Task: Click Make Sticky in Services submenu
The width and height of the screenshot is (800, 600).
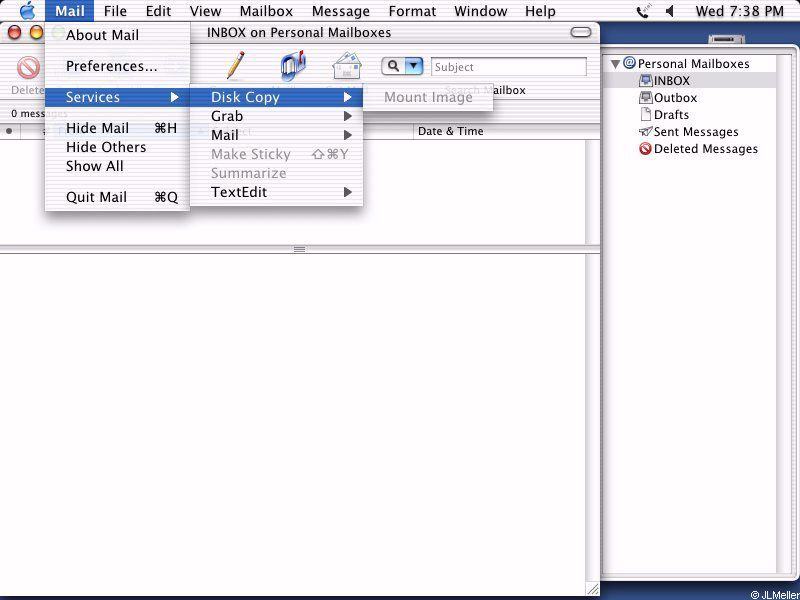Action: [x=276, y=154]
